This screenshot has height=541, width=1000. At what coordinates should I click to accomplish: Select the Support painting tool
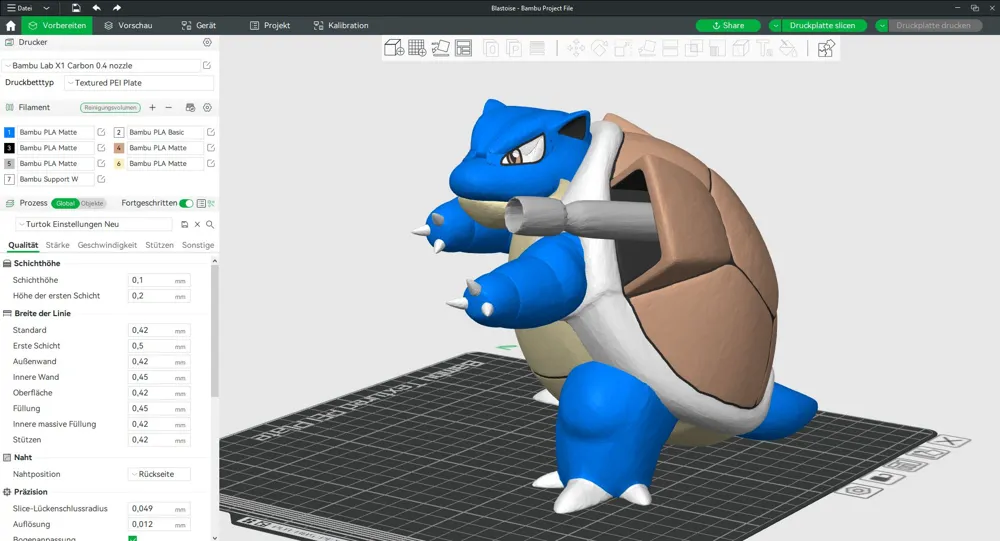tap(717, 48)
